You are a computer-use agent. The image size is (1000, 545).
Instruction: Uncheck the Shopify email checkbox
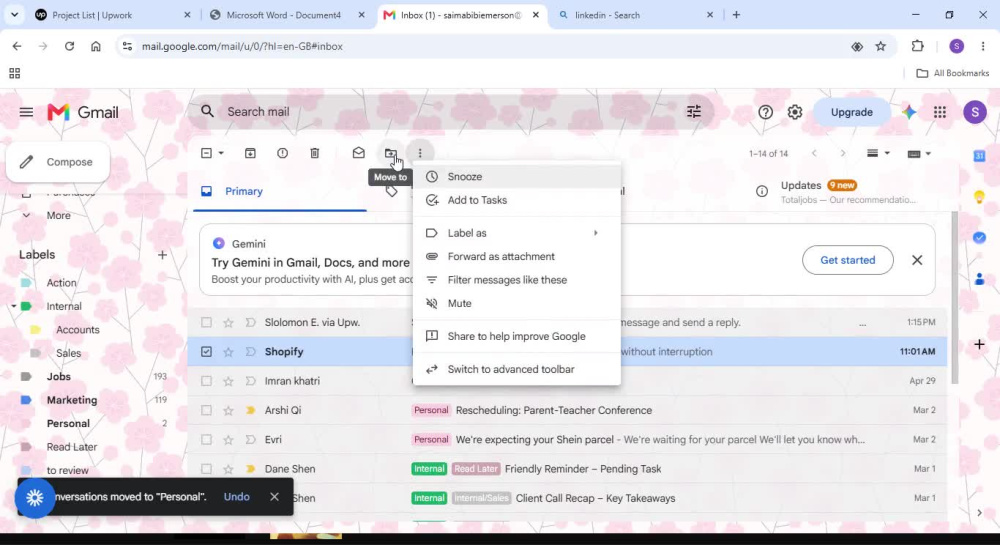(206, 352)
